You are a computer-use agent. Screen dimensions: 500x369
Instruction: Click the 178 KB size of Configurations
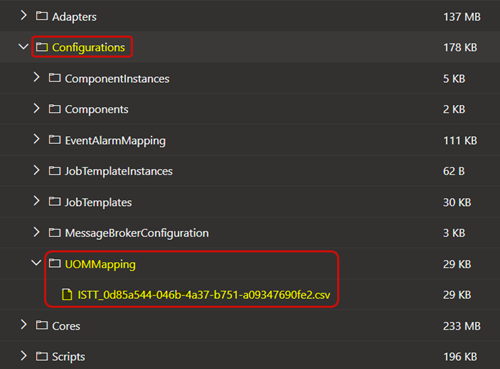(460, 48)
